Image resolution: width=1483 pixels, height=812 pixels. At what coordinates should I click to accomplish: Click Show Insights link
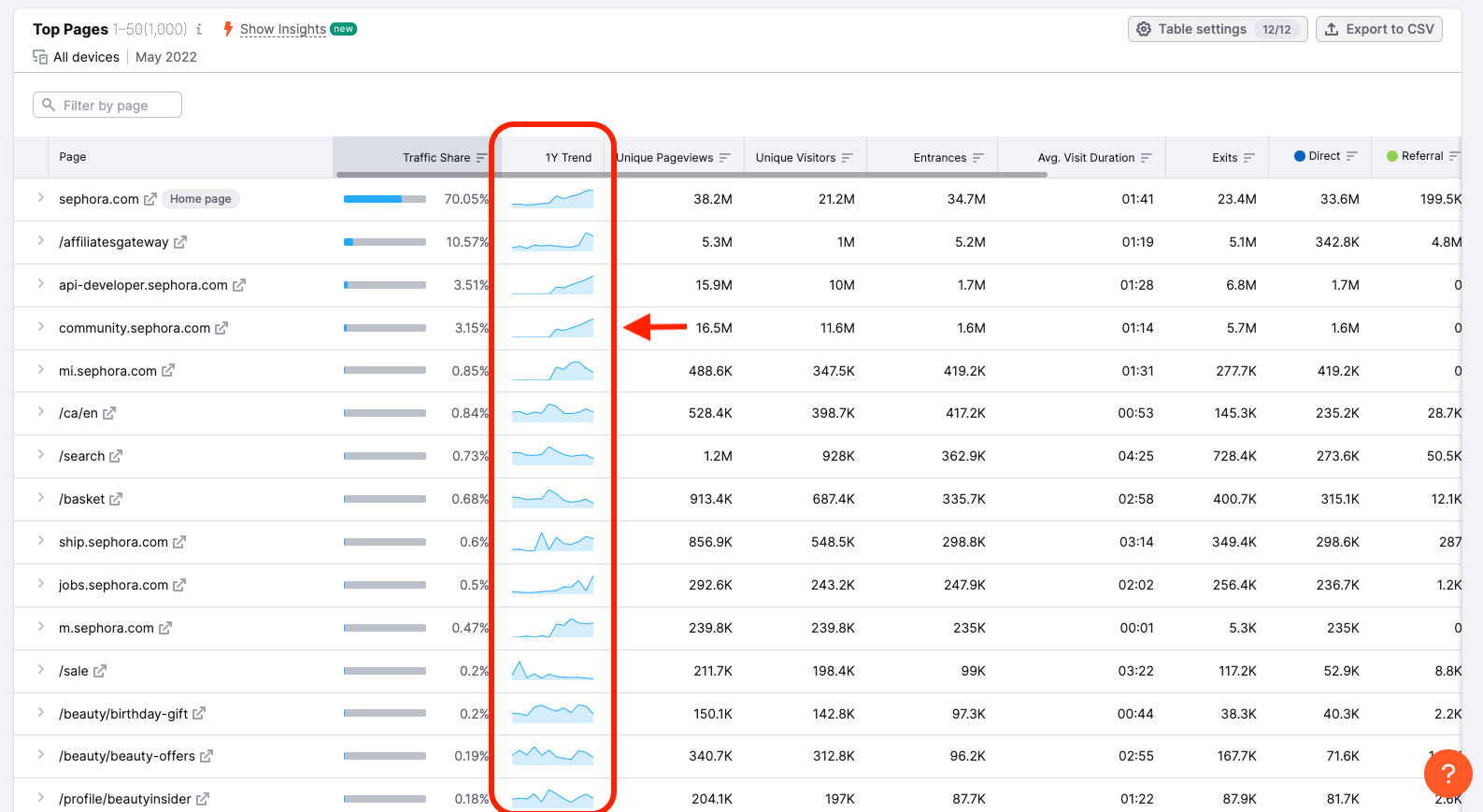point(283,29)
